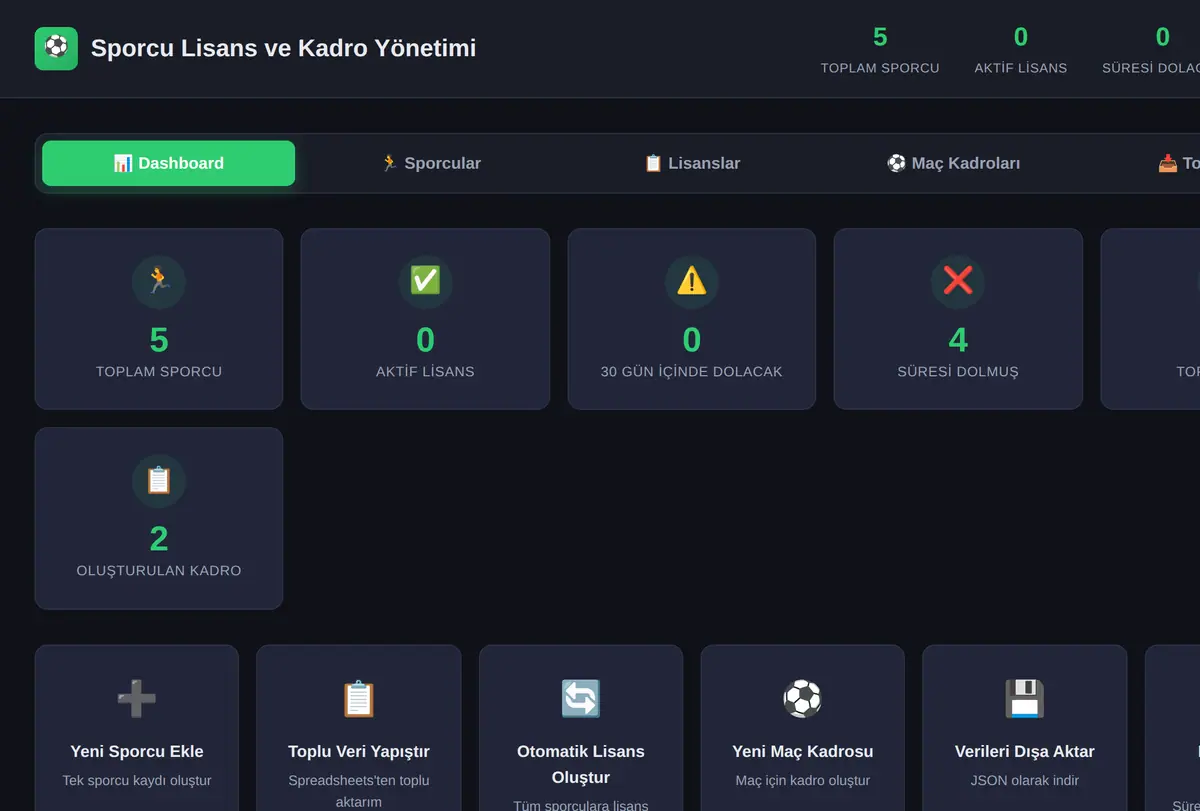Click the Verileri Dışa Aktar action title
The image size is (1200, 811).
(1025, 752)
